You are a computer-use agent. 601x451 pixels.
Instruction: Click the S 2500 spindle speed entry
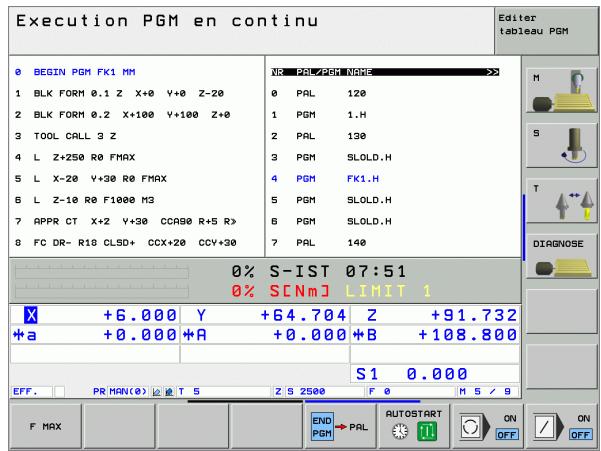[x=306, y=391]
